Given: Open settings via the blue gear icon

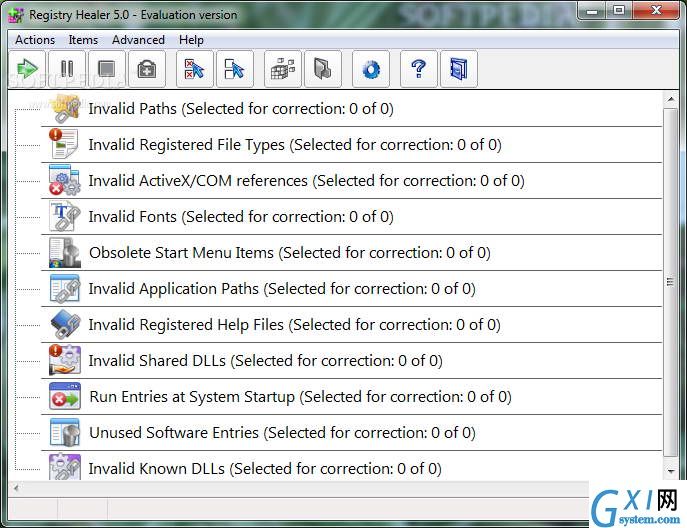Looking at the screenshot, I should tap(371, 69).
